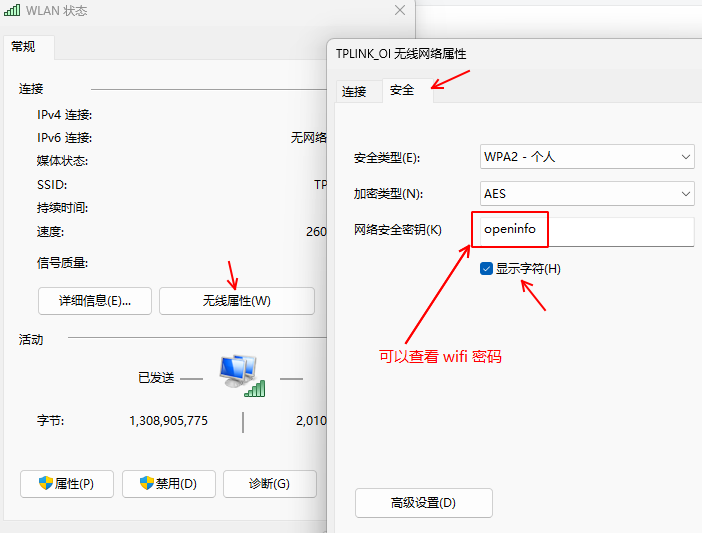Screen dimensions: 702x533
Task: Click the 网络安全密钥(K) label
Action: (398, 231)
